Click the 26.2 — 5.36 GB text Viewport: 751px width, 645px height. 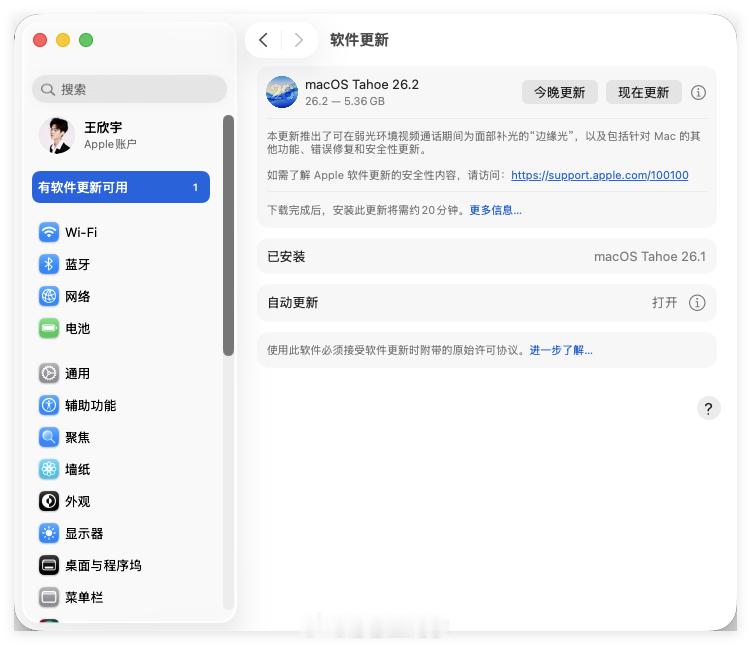point(345,102)
